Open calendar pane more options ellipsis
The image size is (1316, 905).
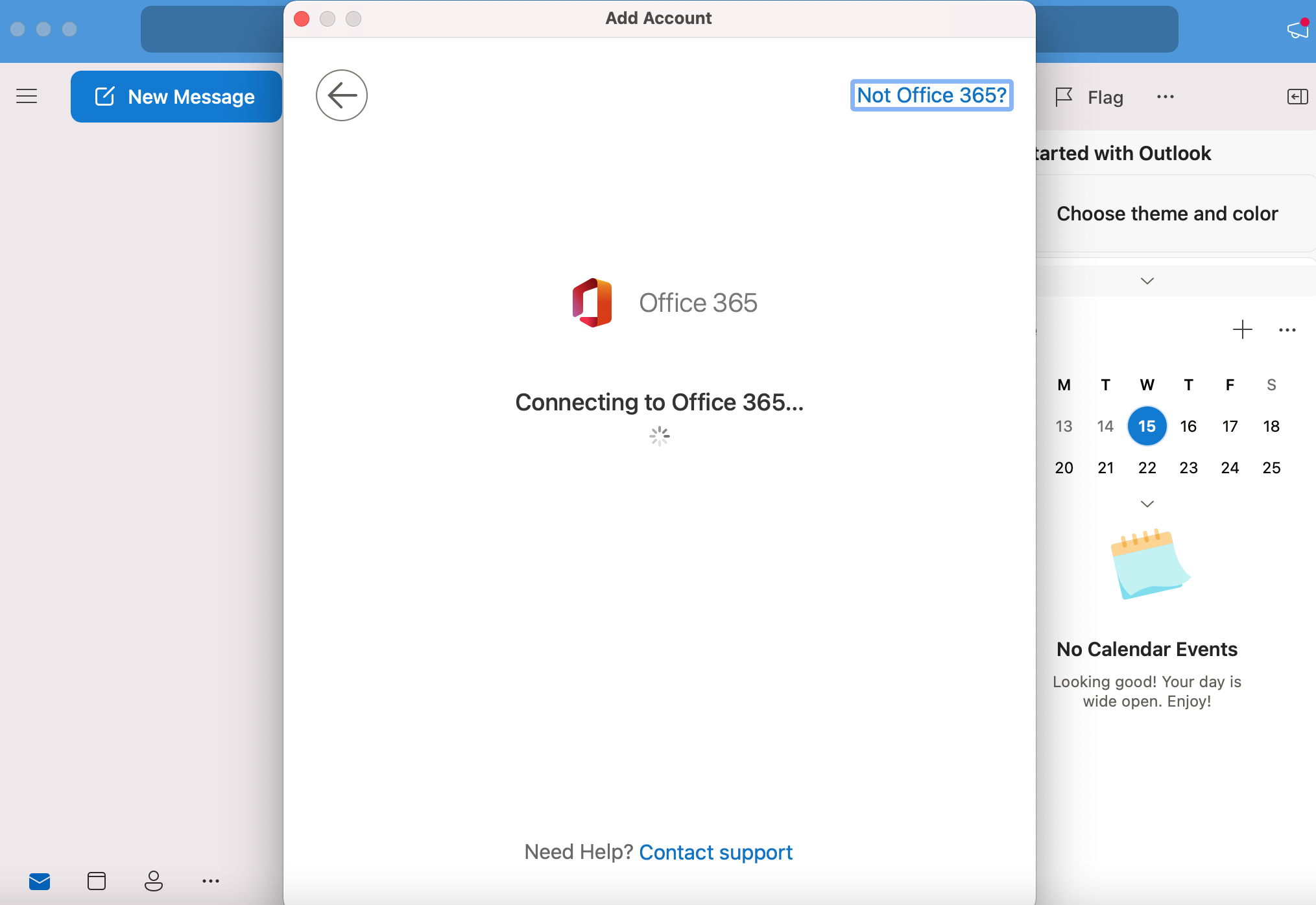pos(1287,330)
